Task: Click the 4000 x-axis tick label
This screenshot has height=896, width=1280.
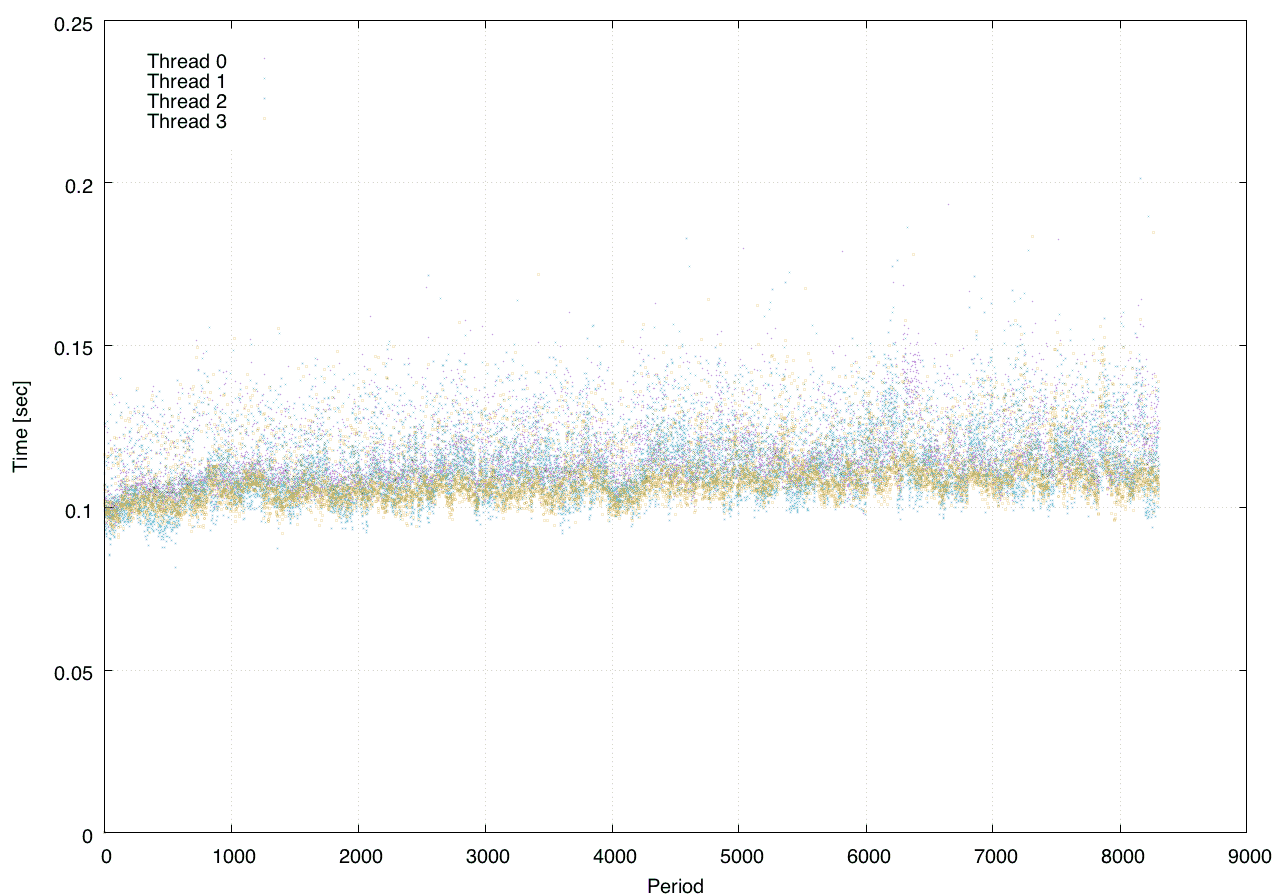Action: [612, 856]
